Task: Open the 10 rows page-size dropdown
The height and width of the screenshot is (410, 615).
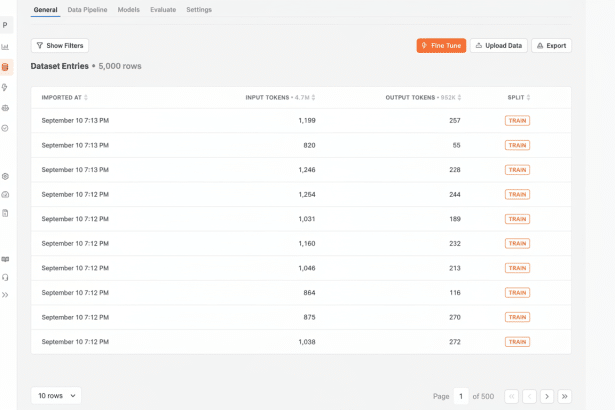Action: coord(56,395)
